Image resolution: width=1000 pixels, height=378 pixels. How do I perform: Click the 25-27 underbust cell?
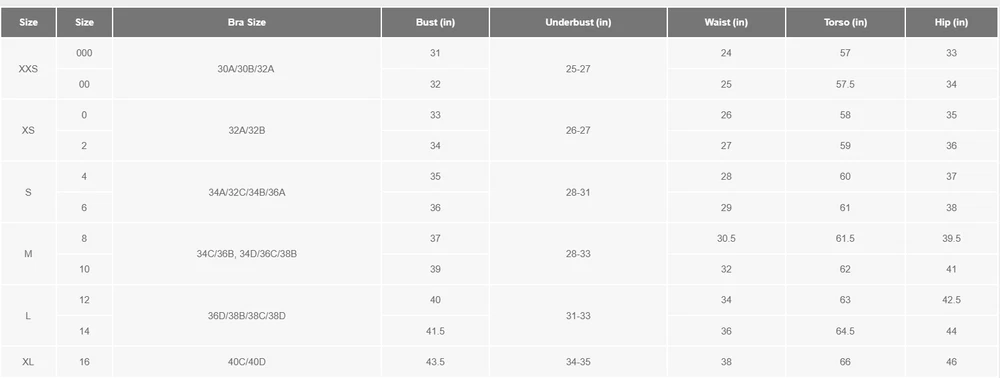(578, 69)
